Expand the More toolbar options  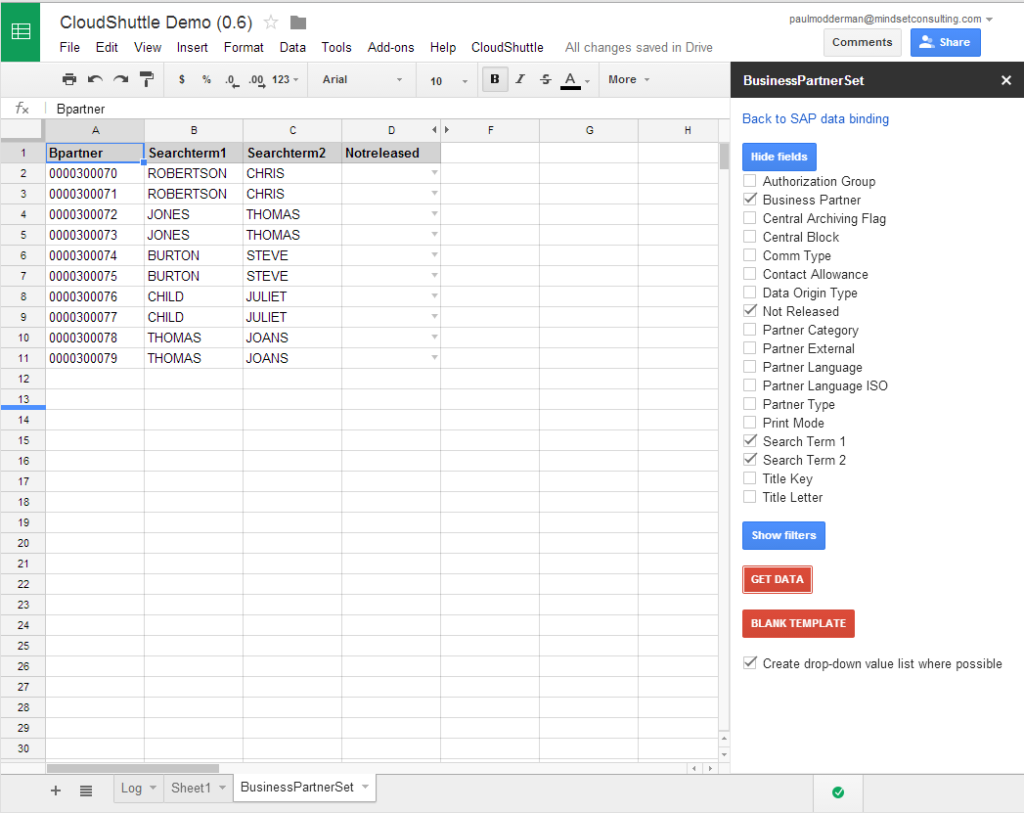[629, 80]
